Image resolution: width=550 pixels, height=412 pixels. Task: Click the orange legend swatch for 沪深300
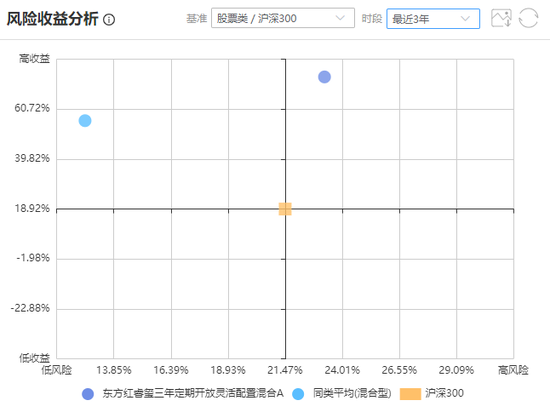click(410, 394)
